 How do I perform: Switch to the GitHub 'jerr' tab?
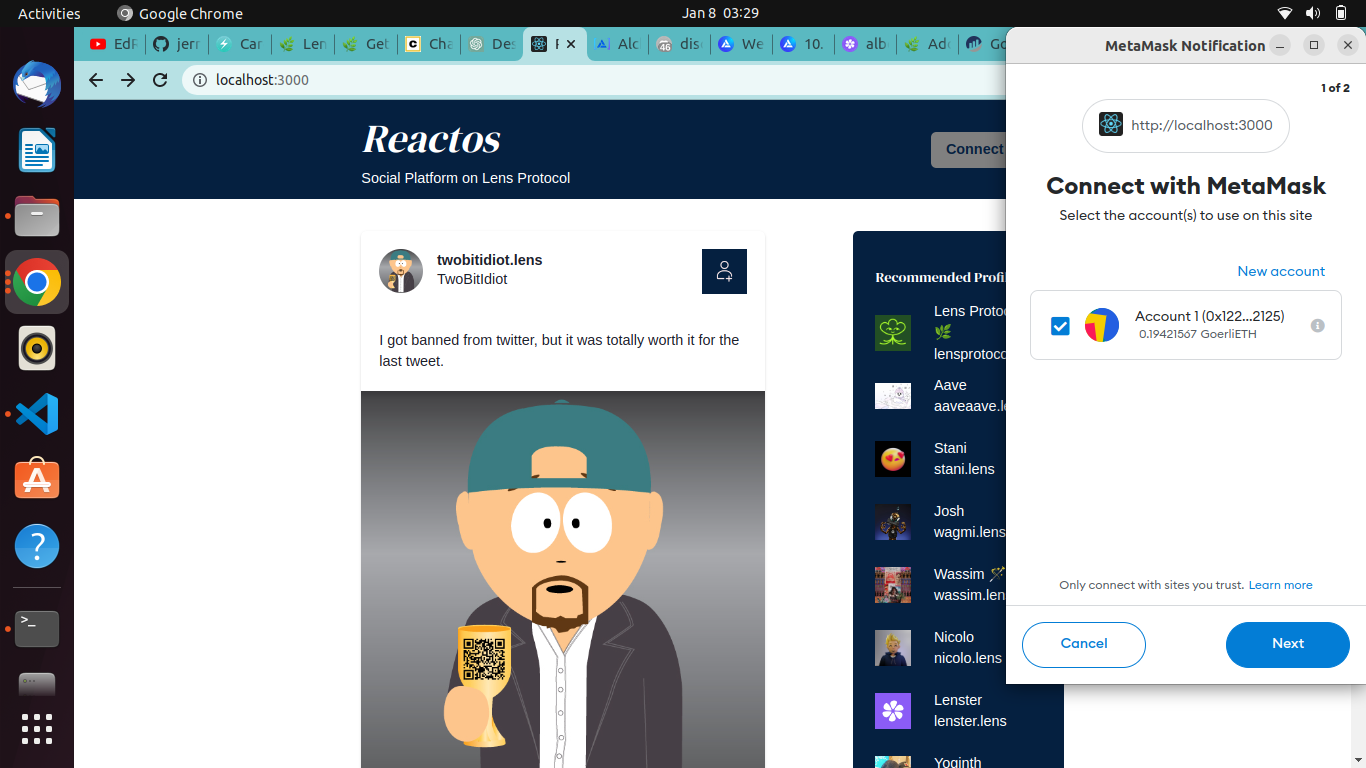[x=176, y=44]
